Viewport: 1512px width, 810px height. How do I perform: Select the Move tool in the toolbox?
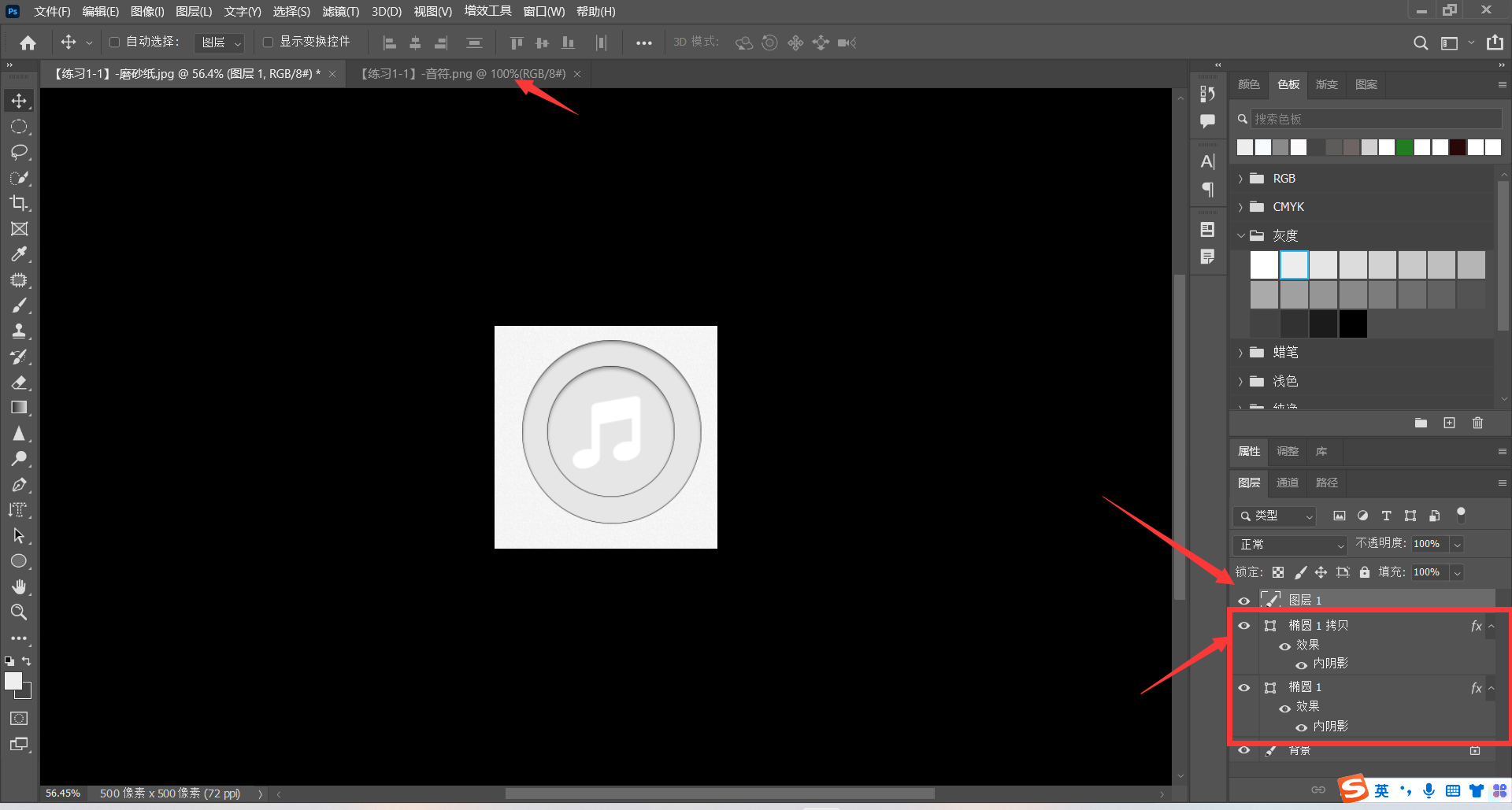pyautogui.click(x=19, y=101)
